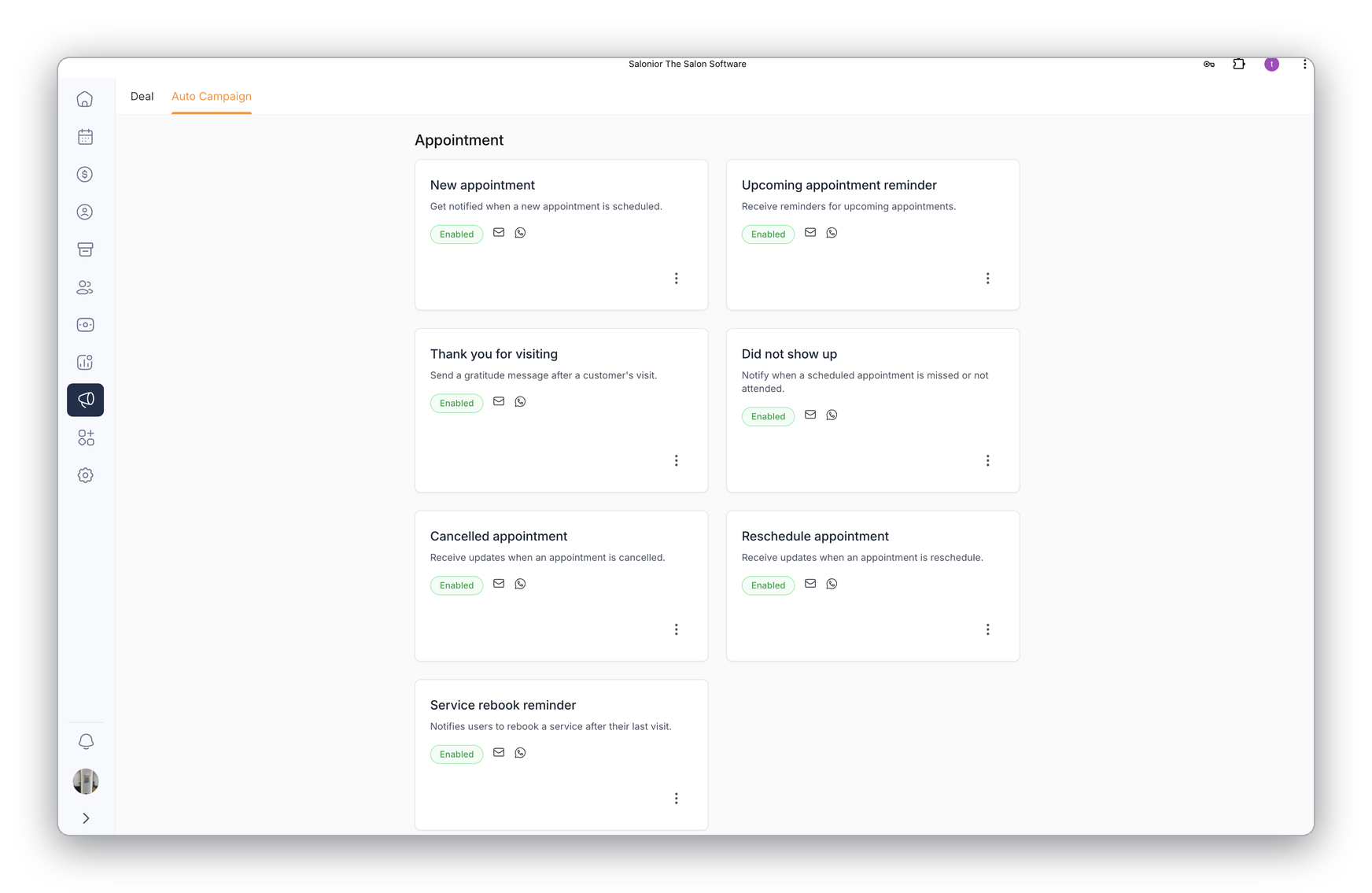Click the email icon on Did not show up
Screen dimensions: 1372x893
coord(810,415)
